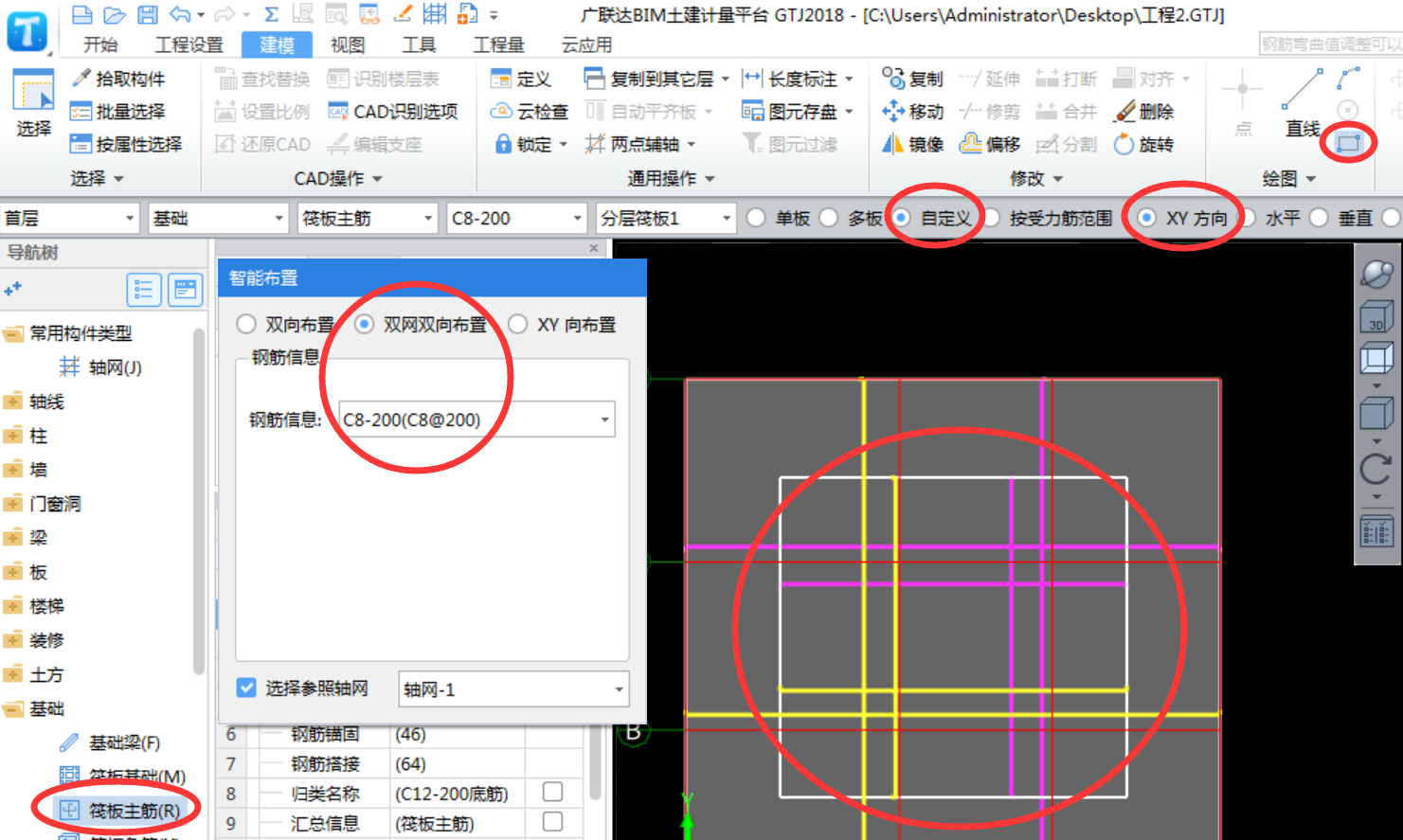This screenshot has height=840, width=1403.
Task: Open the 工程量 ribbon tab
Action: 499,45
